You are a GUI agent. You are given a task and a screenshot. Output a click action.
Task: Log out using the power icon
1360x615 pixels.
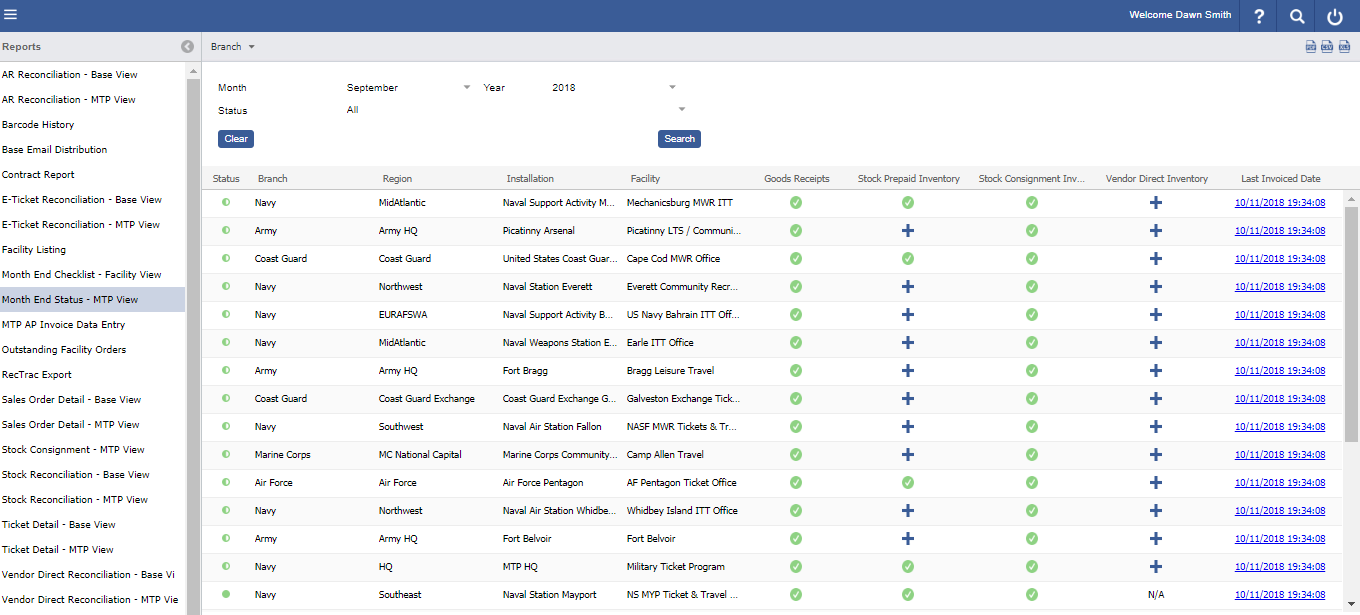pos(1335,16)
